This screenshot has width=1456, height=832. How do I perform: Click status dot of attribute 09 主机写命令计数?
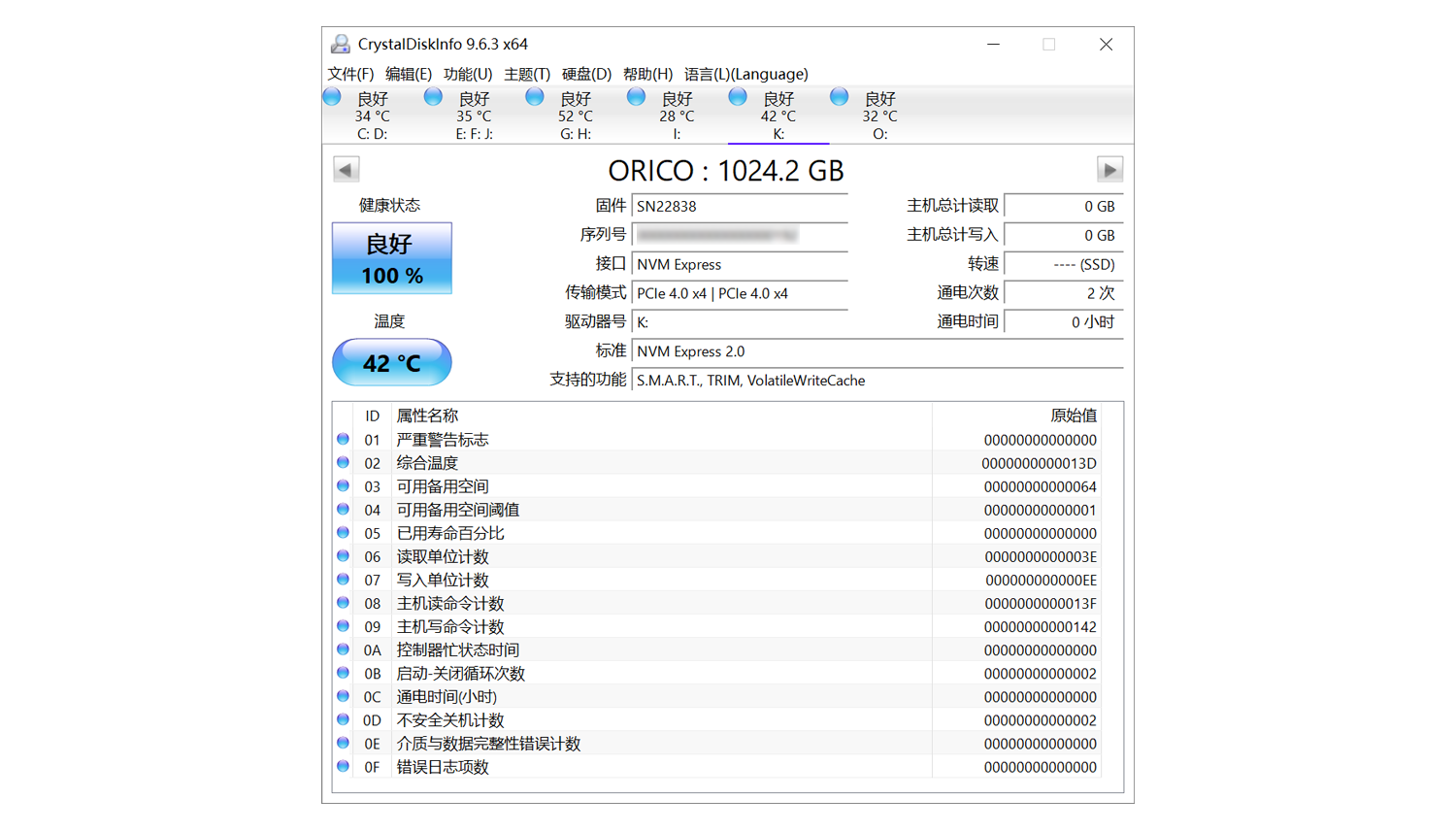[344, 626]
